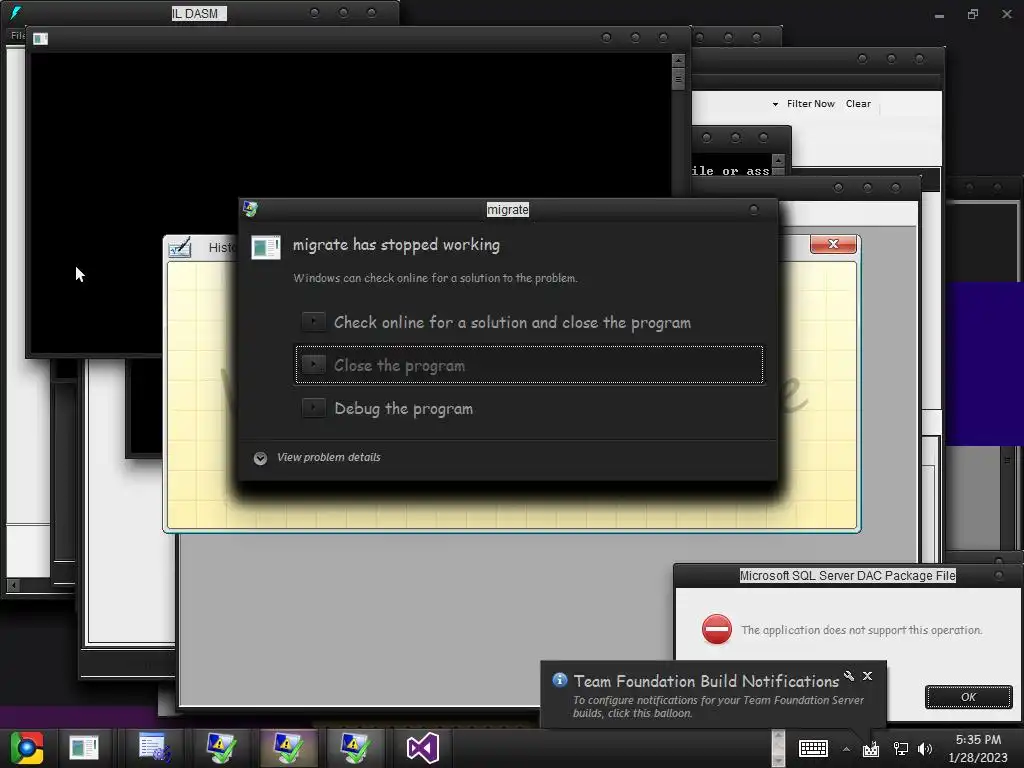Viewport: 1024px width, 768px height.
Task: Open Visual Studio from the taskbar
Action: point(423,748)
